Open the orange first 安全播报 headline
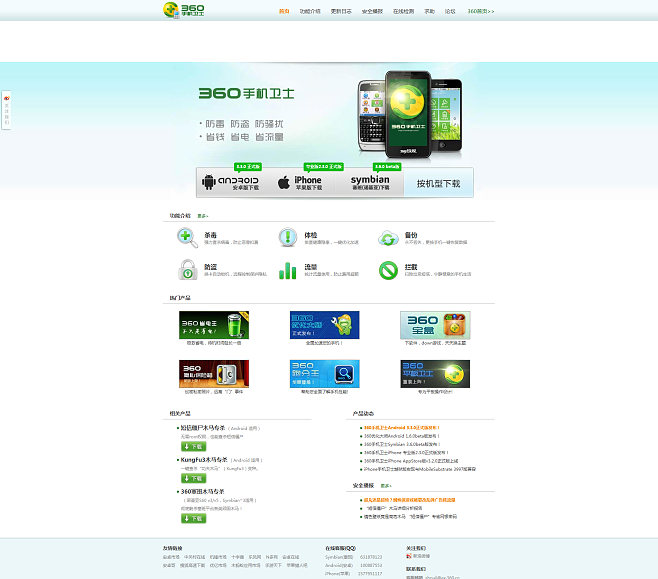658x579 pixels. tap(410, 500)
